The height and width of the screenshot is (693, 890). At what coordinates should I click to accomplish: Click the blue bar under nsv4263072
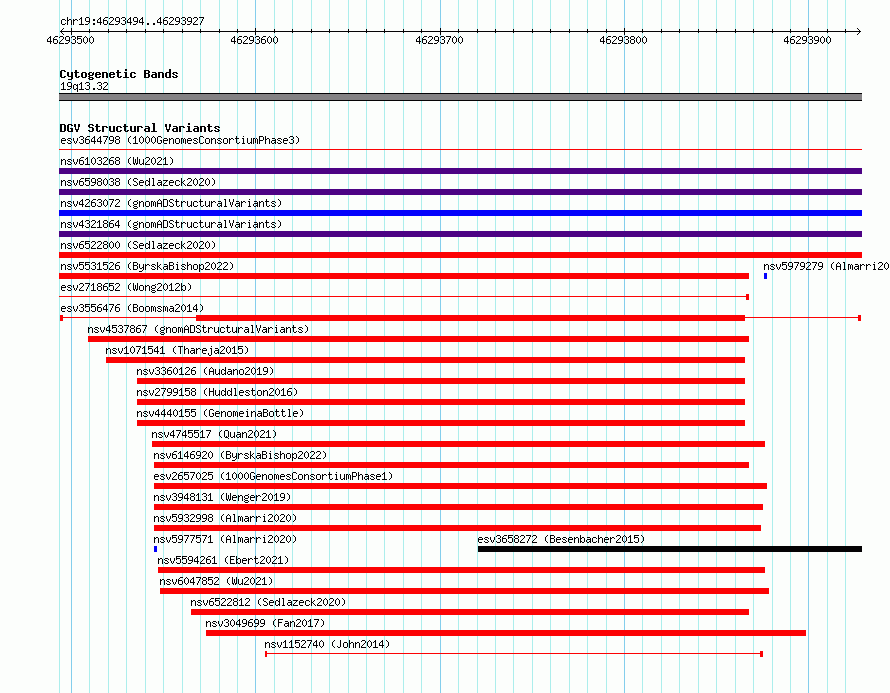[x=460, y=213]
